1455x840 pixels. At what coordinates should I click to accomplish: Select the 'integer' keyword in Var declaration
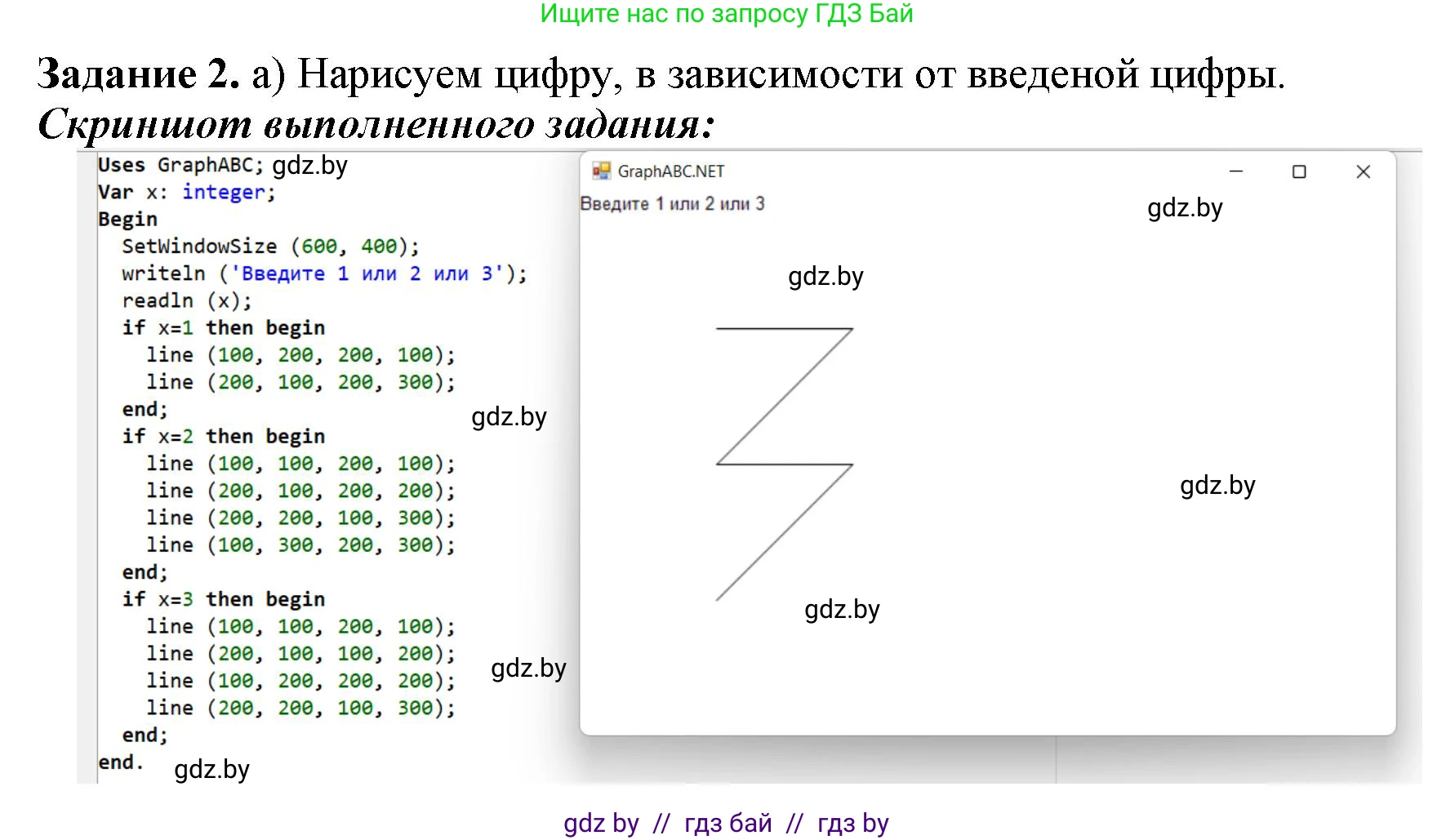click(224, 192)
